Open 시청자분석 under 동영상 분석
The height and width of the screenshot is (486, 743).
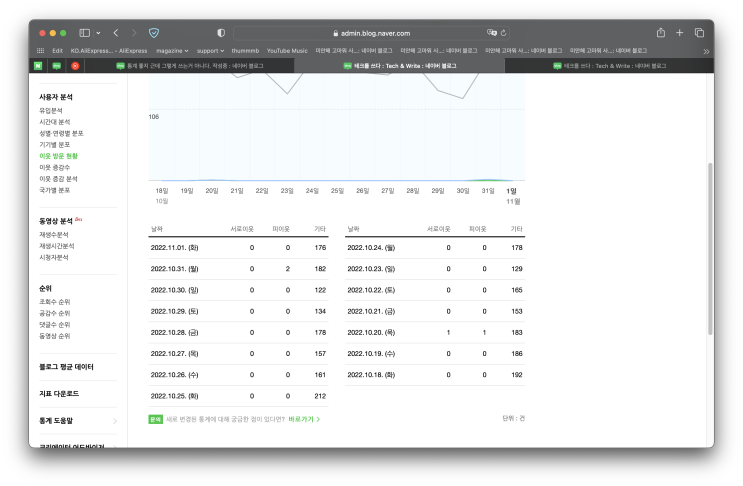54,257
